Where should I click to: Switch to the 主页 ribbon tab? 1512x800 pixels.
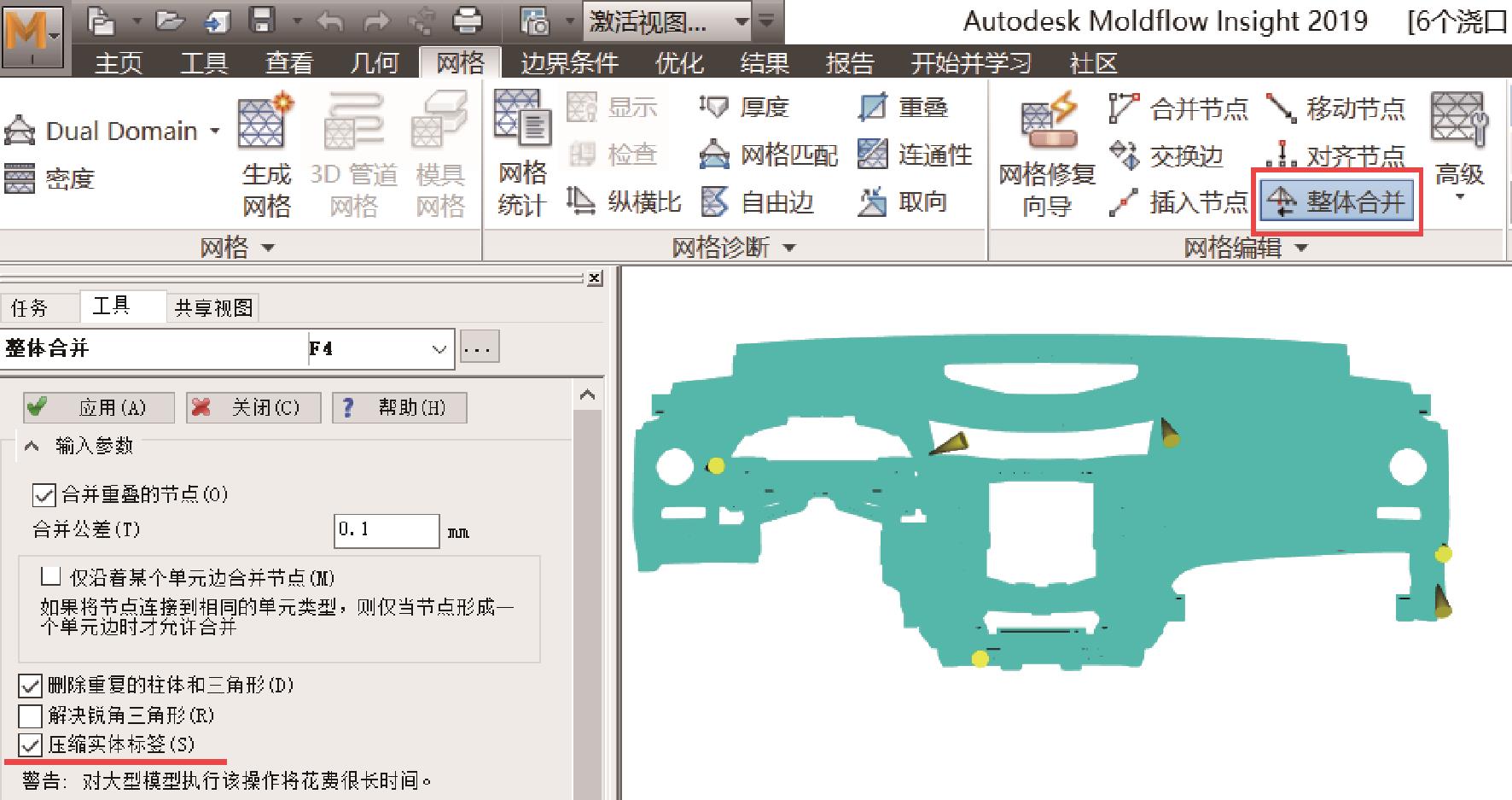(118, 62)
